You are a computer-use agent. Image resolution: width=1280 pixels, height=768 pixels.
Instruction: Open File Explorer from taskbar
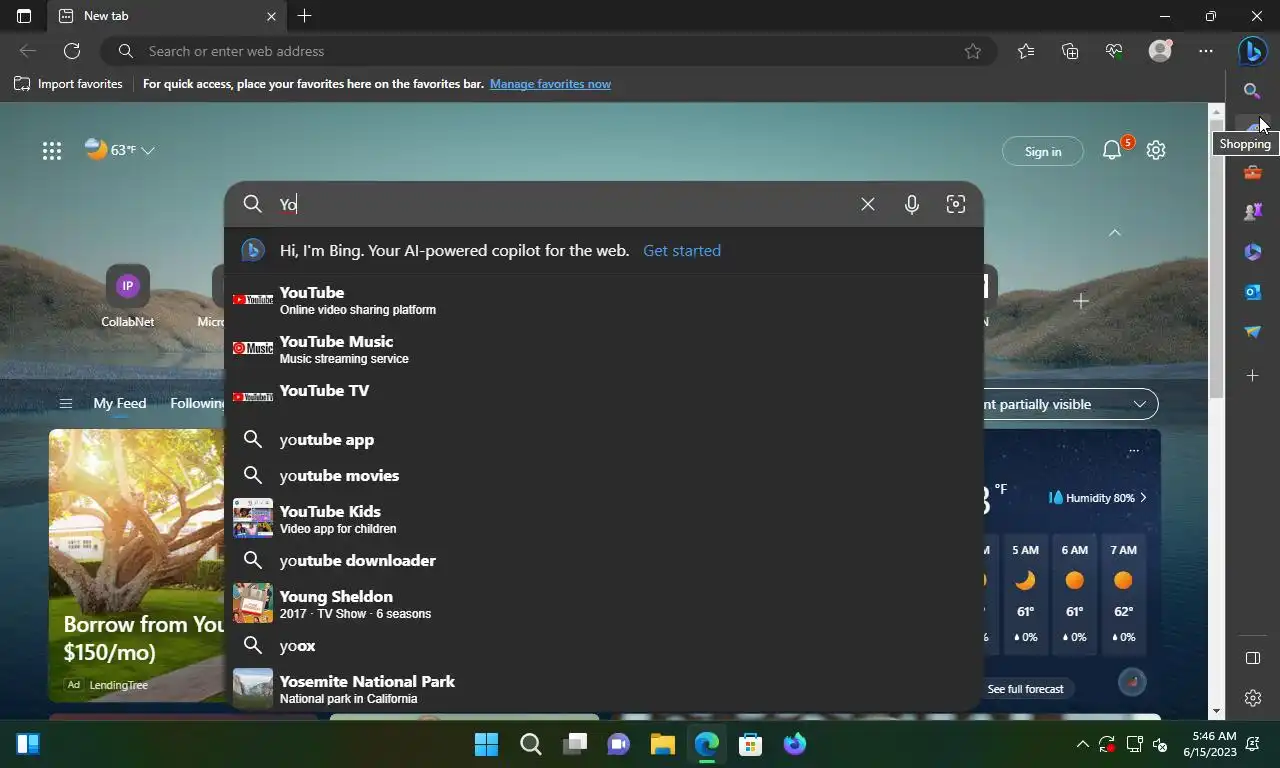click(662, 744)
